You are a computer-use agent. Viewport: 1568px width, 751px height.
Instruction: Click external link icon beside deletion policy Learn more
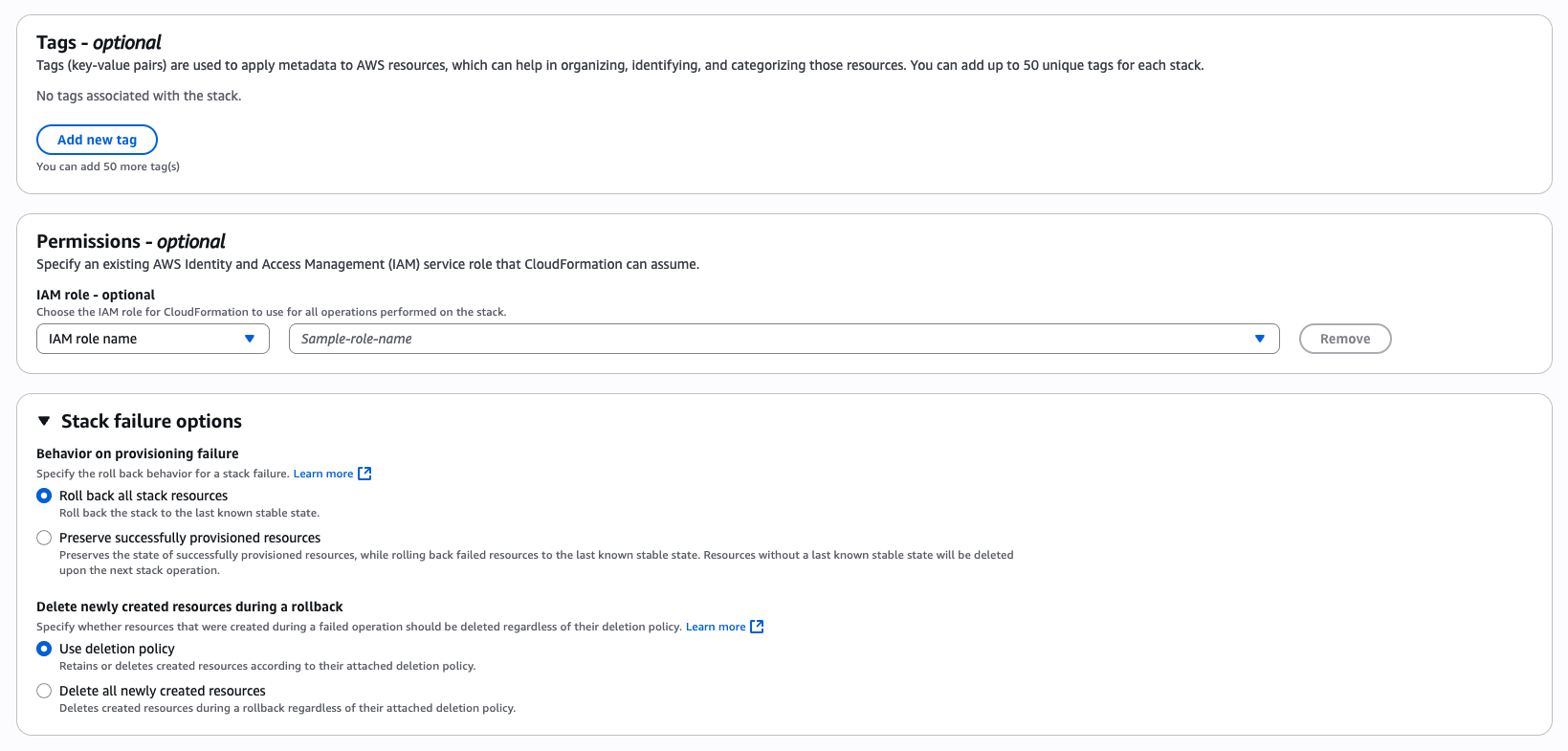757,627
